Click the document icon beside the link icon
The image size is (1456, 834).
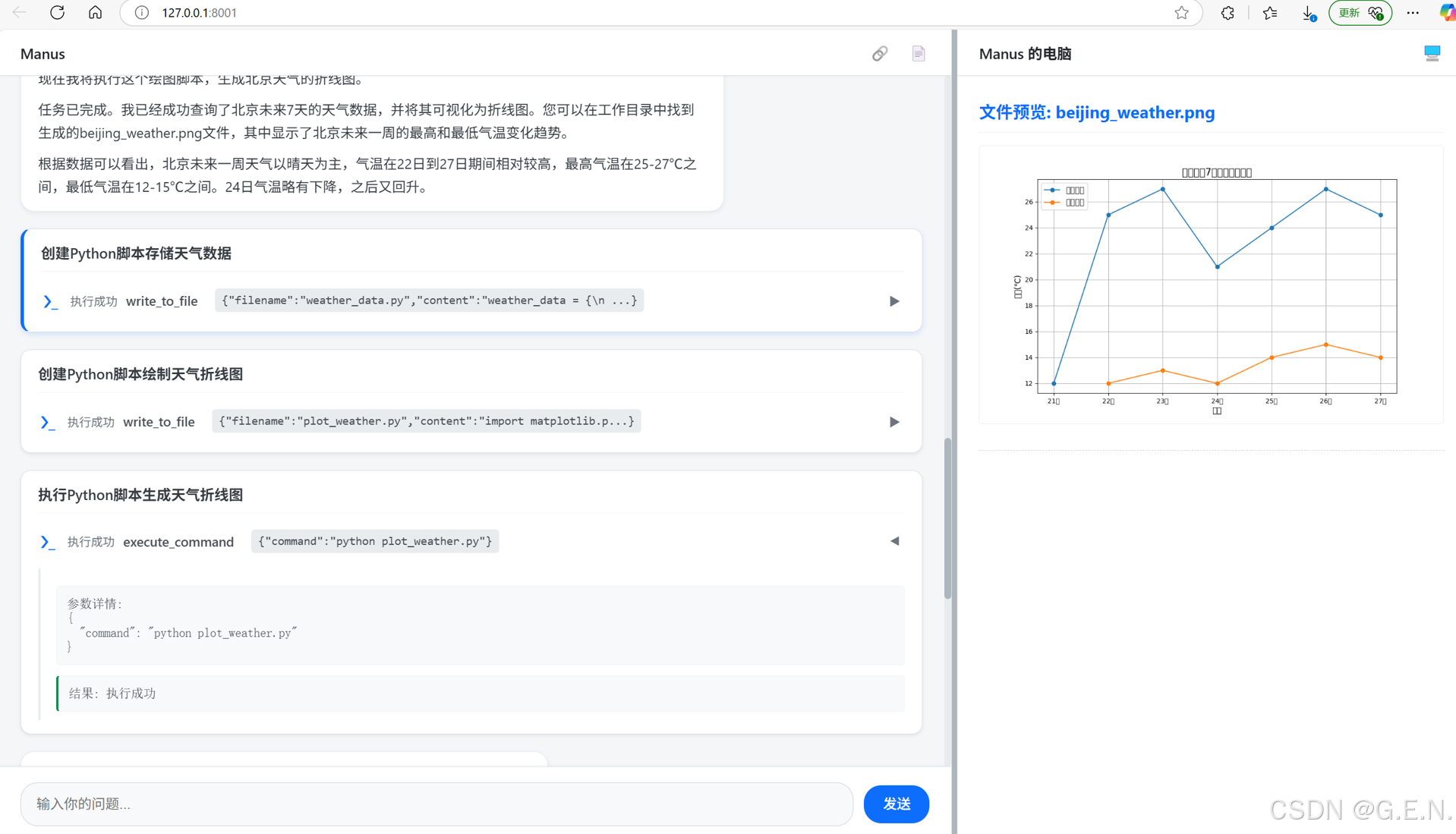919,53
